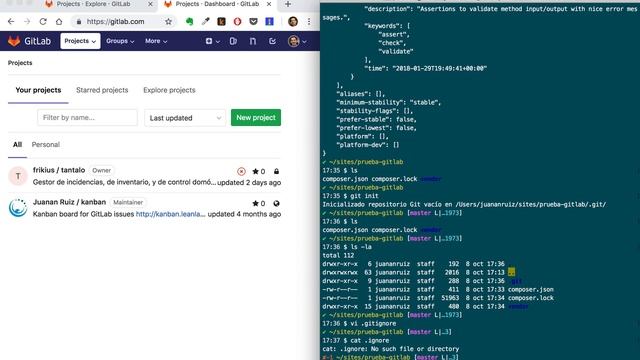The width and height of the screenshot is (640, 360).
Task: Open the tantalo project avatar
Action: click(18, 176)
